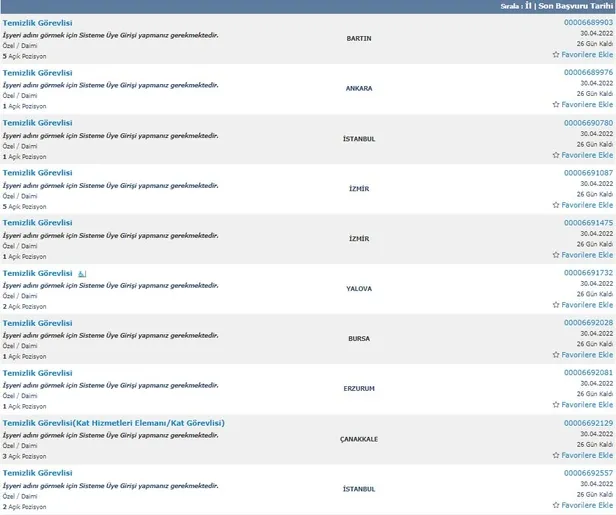The height and width of the screenshot is (515, 616).
Task: Click Favorilere Ekle text for listing 00006691087
Action: (x=587, y=205)
